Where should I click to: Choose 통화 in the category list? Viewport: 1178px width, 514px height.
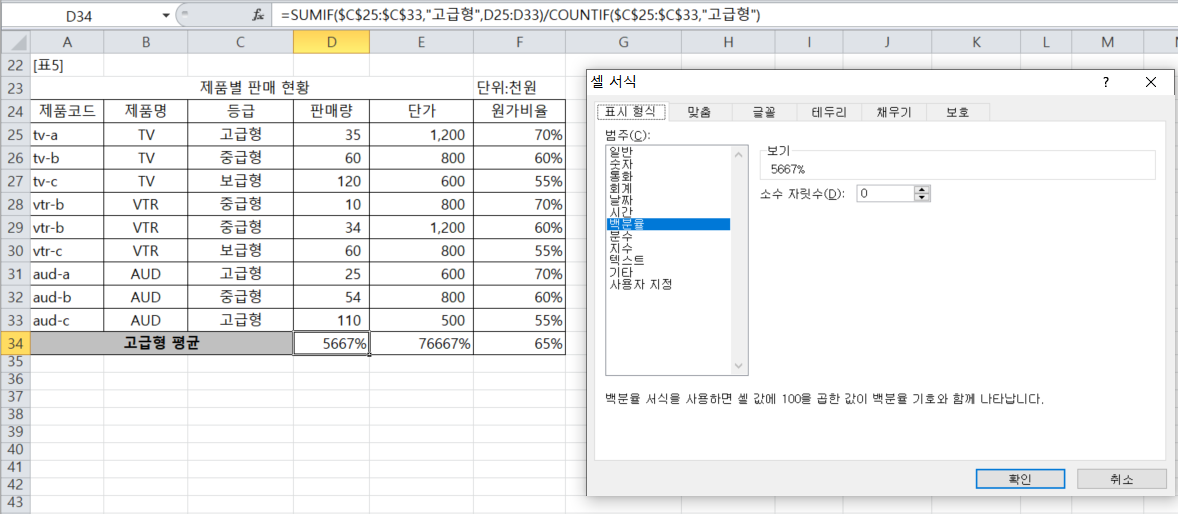pyautogui.click(x=620, y=175)
